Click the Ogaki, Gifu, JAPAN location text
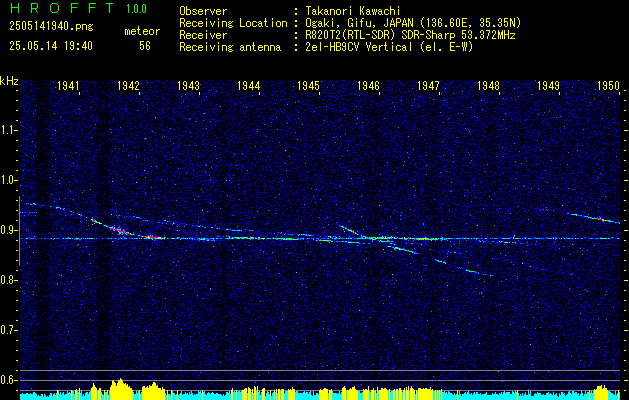Screen dimensions: 629x400 [413, 23]
